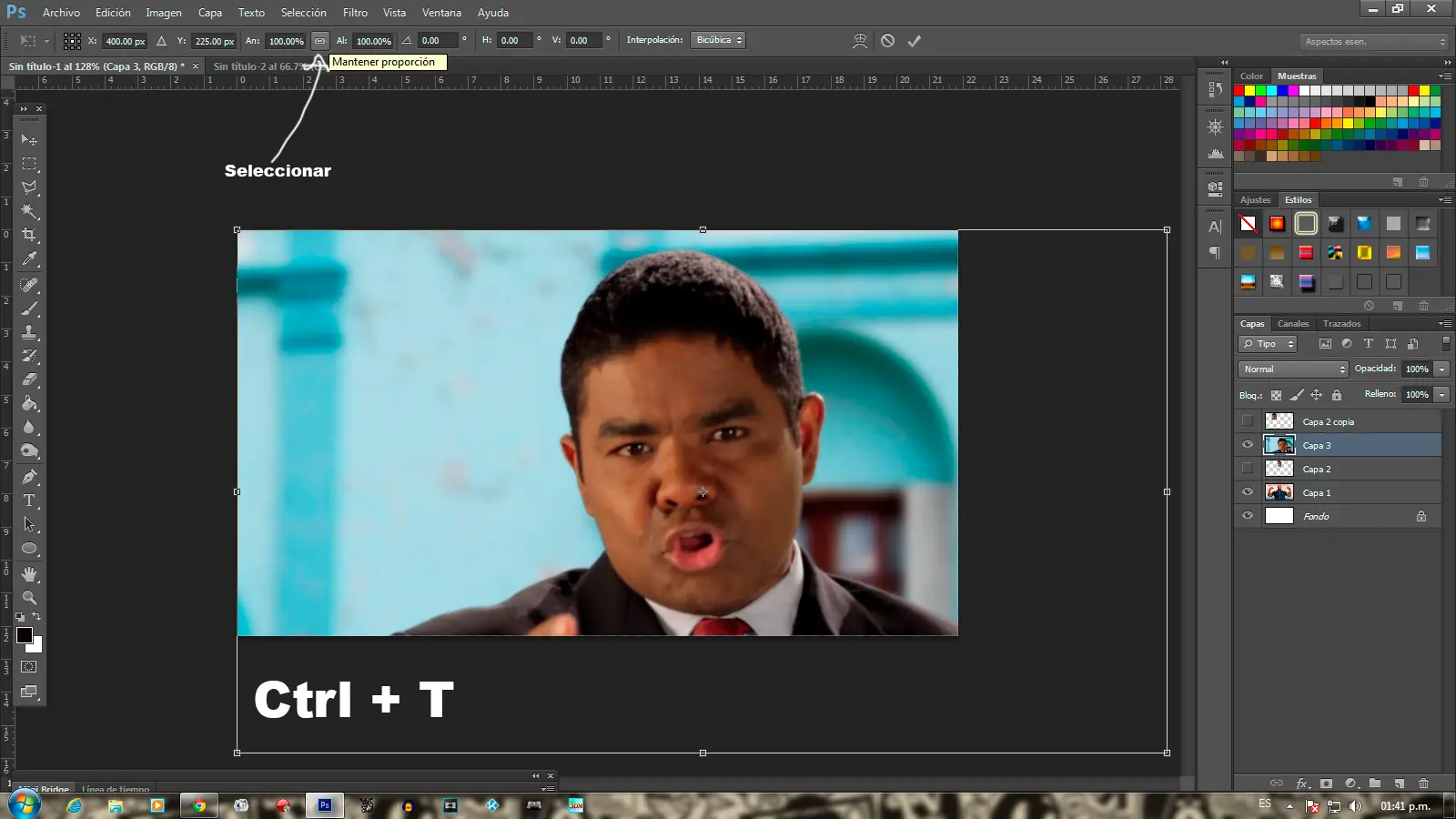1456x819 pixels.
Task: Open the Trazados tab
Action: [x=1342, y=324]
